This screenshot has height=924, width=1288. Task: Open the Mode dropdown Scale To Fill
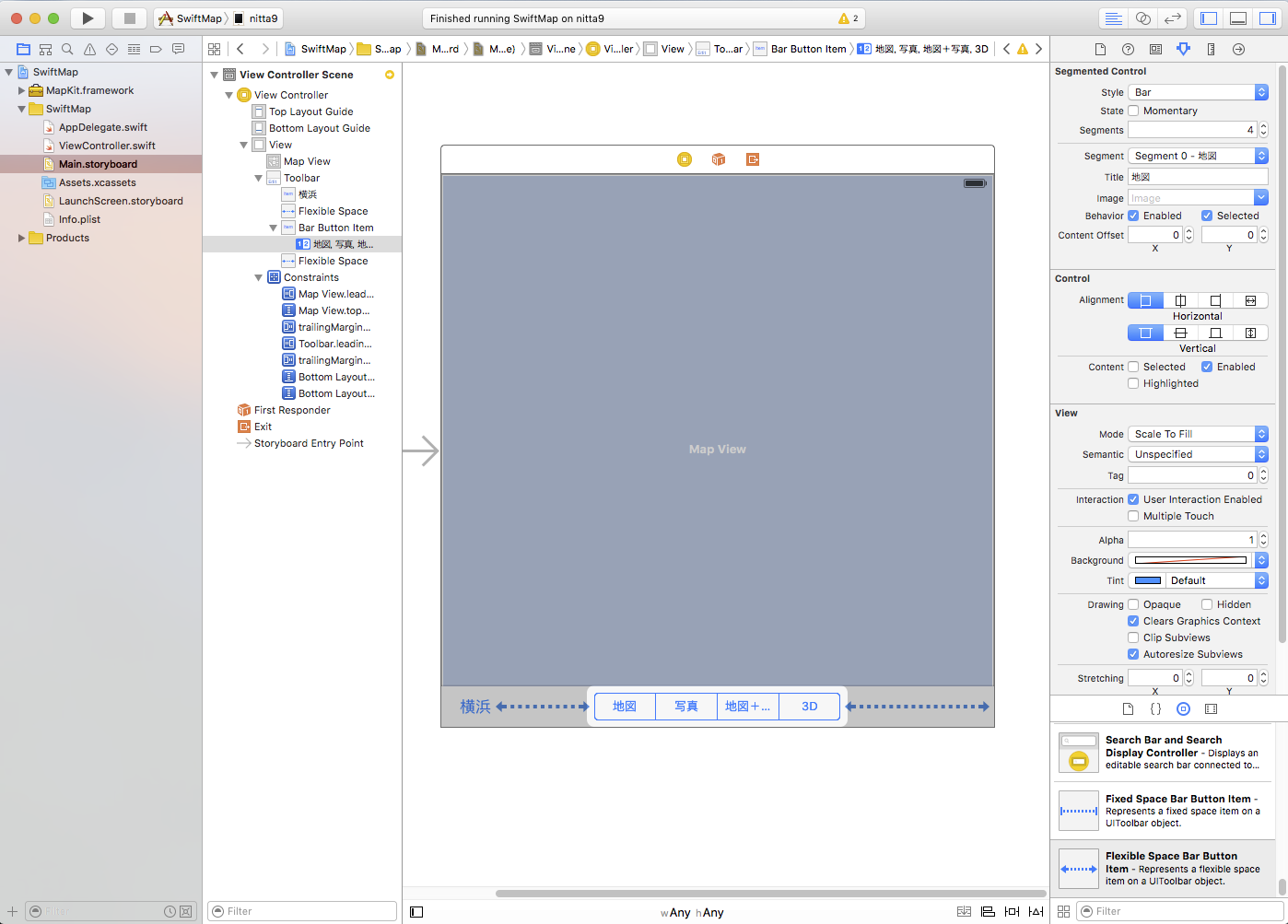point(1198,434)
